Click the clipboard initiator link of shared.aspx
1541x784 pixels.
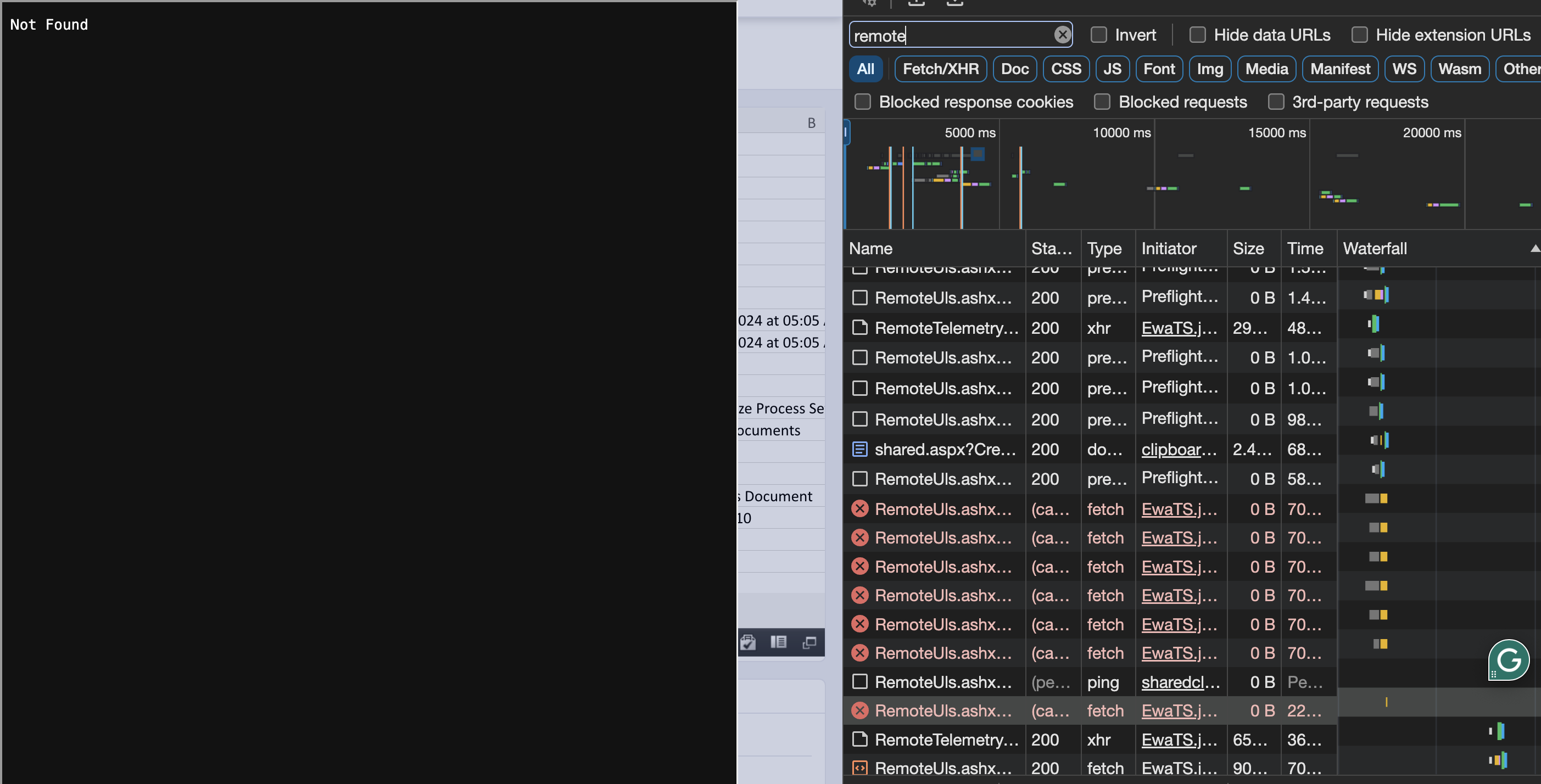(x=1178, y=449)
